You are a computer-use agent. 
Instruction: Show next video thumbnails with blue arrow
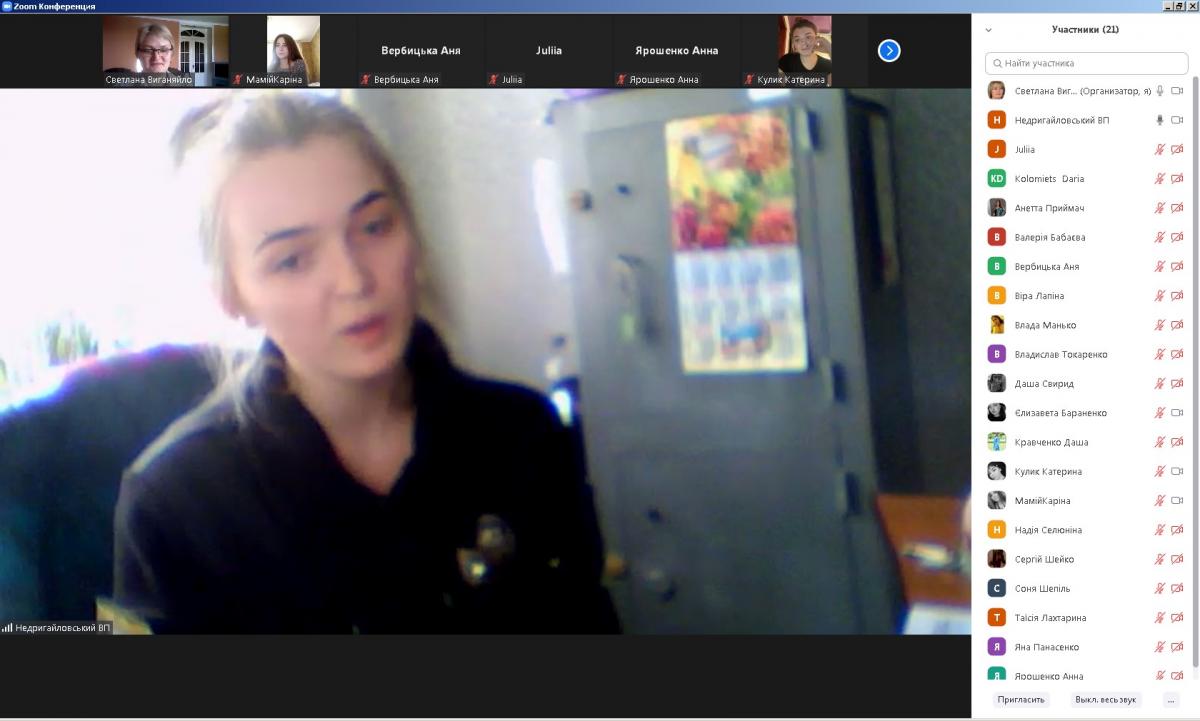[889, 50]
